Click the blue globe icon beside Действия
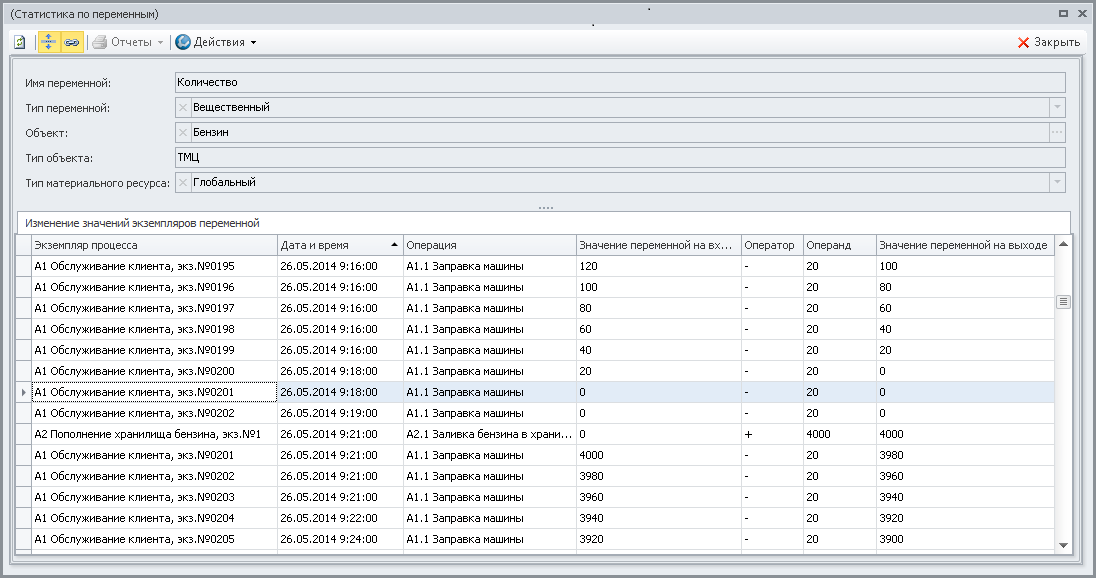The image size is (1096, 578). point(182,42)
